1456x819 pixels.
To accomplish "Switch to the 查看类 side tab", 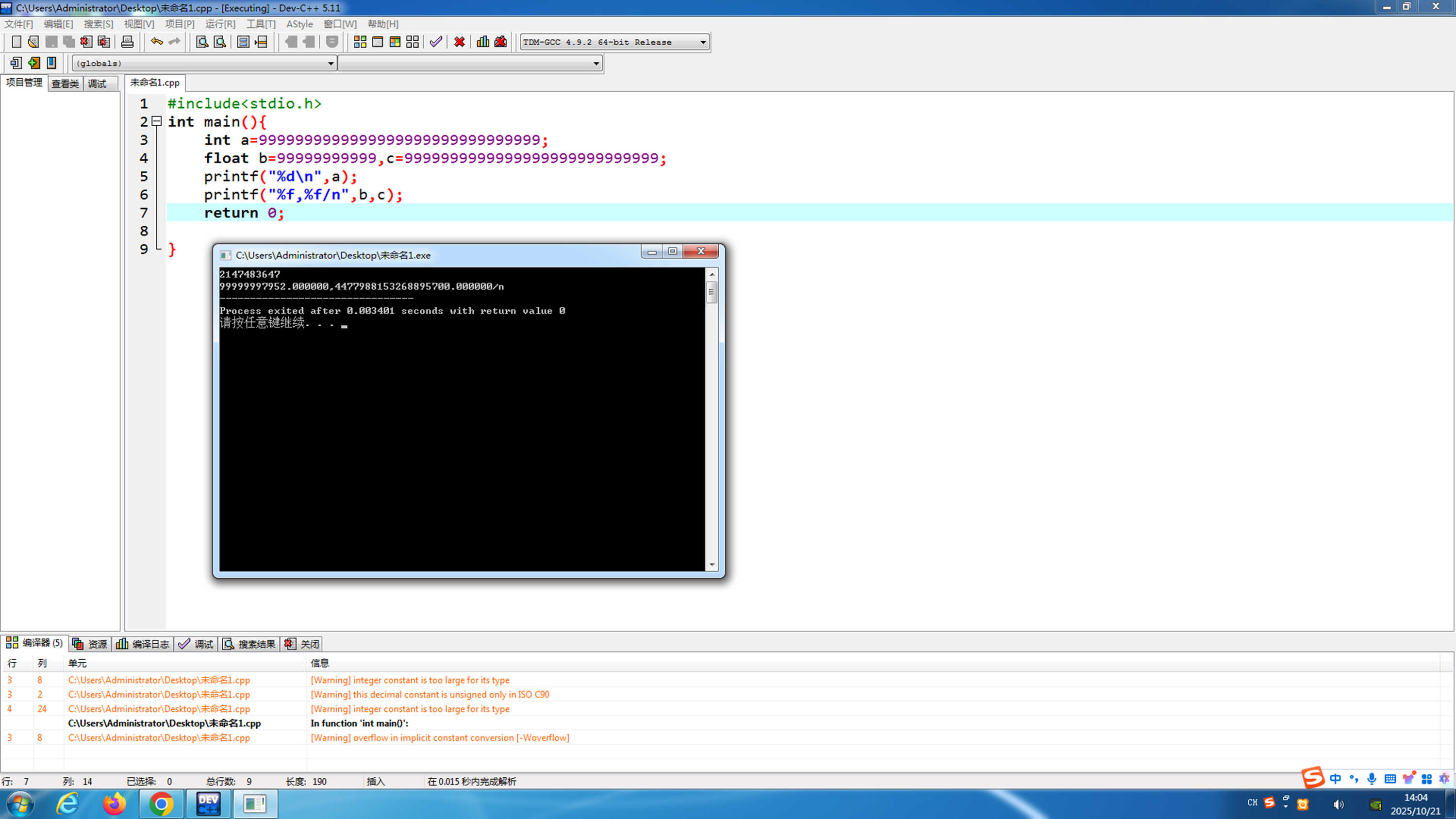I will coord(65,84).
